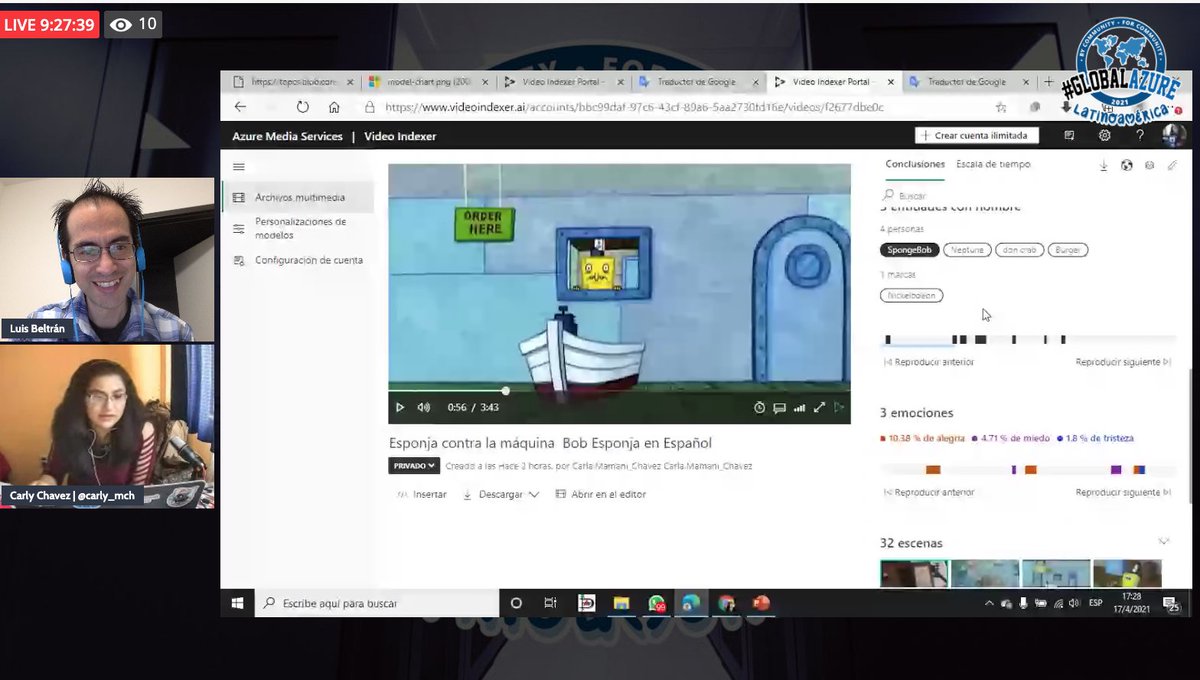Screen dimensions: 1200x680
Task: Collapse the 32 escenas section
Action: pyautogui.click(x=1163, y=542)
